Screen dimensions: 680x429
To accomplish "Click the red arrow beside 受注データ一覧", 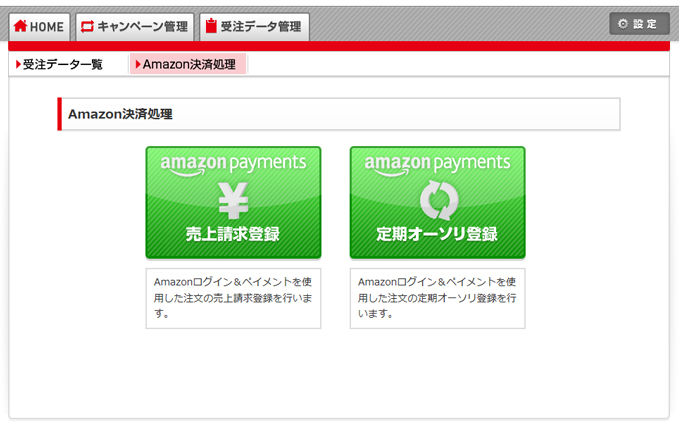I will tap(18, 65).
